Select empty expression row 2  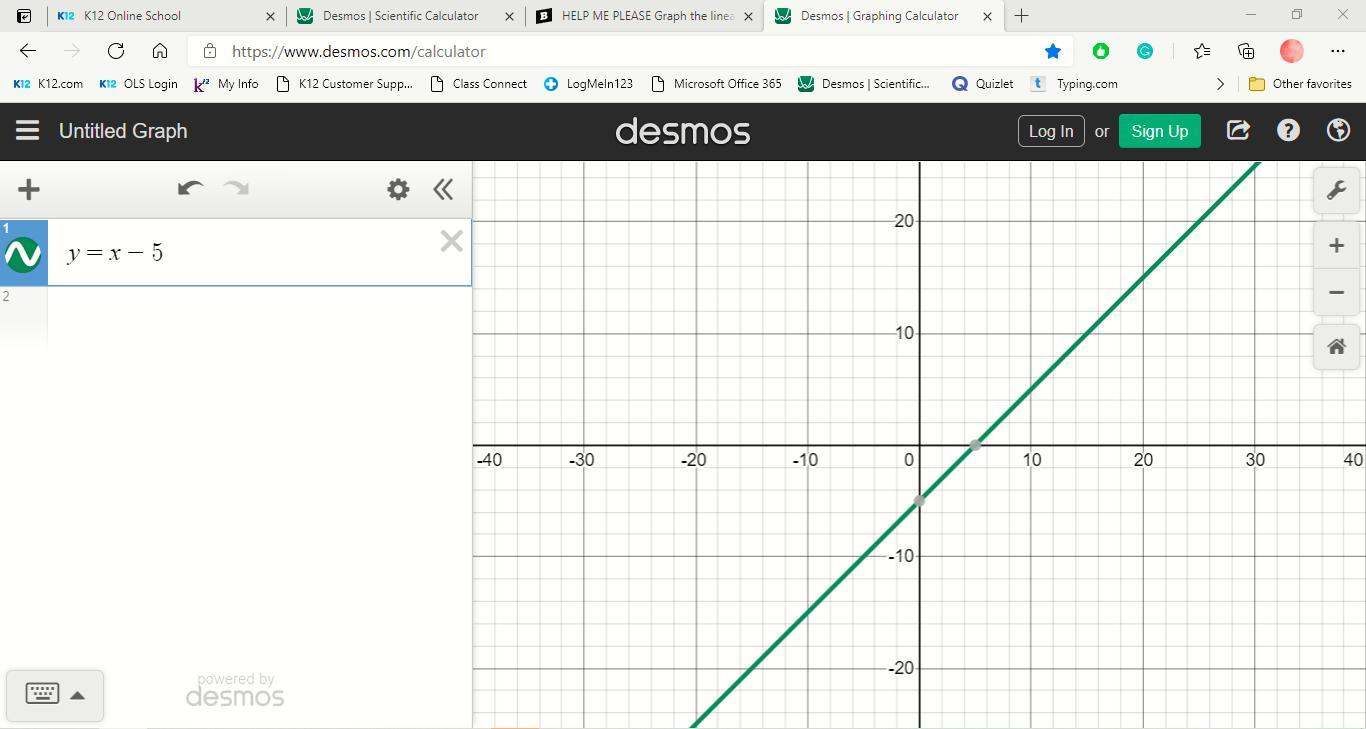pyautogui.click(x=259, y=316)
